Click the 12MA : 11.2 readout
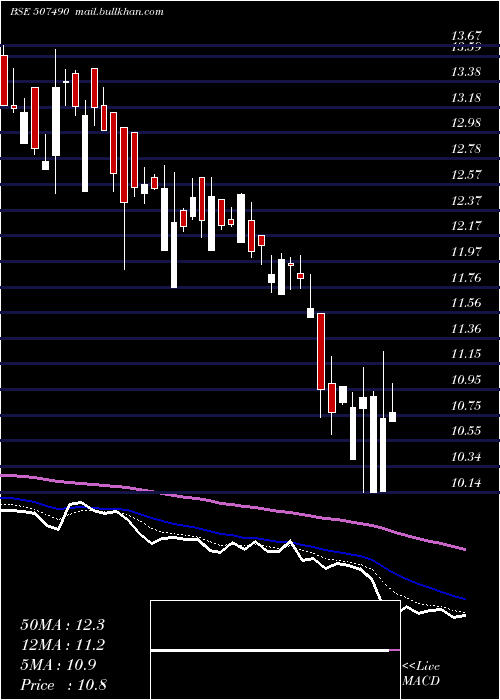The image size is (500, 700). click(62, 645)
